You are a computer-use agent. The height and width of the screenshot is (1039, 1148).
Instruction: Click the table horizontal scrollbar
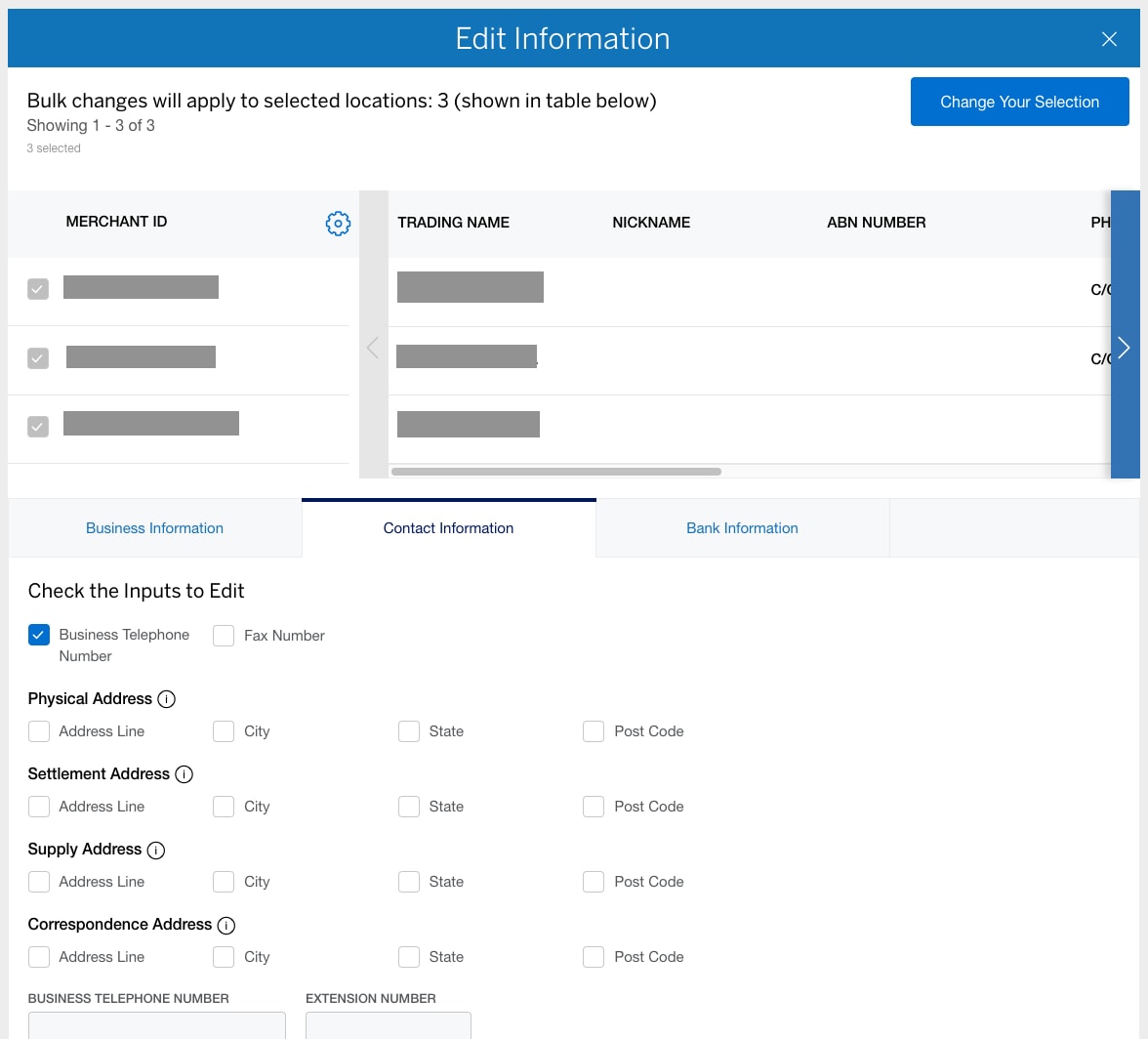[556, 472]
